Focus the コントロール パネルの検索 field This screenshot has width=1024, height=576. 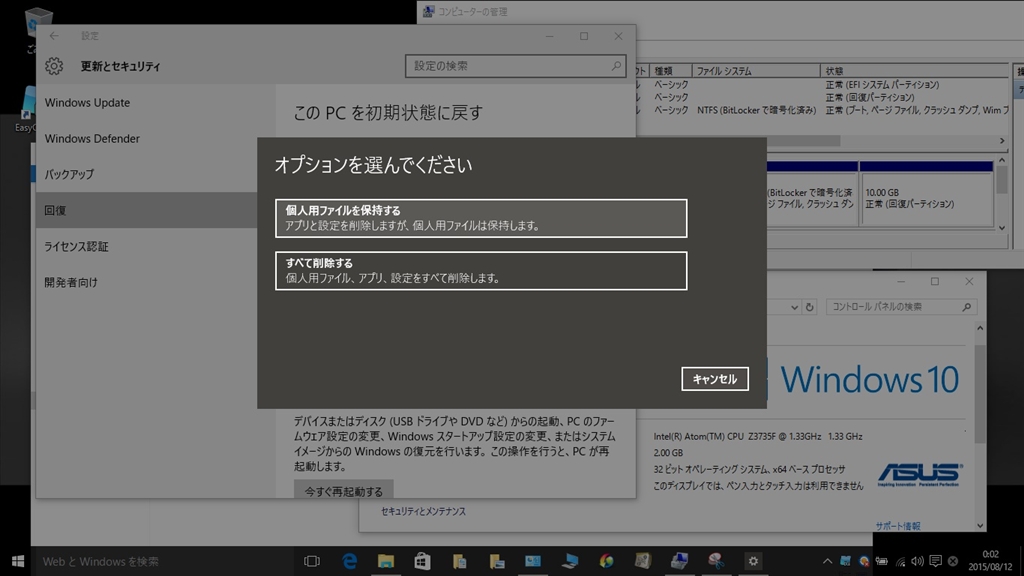click(x=900, y=307)
